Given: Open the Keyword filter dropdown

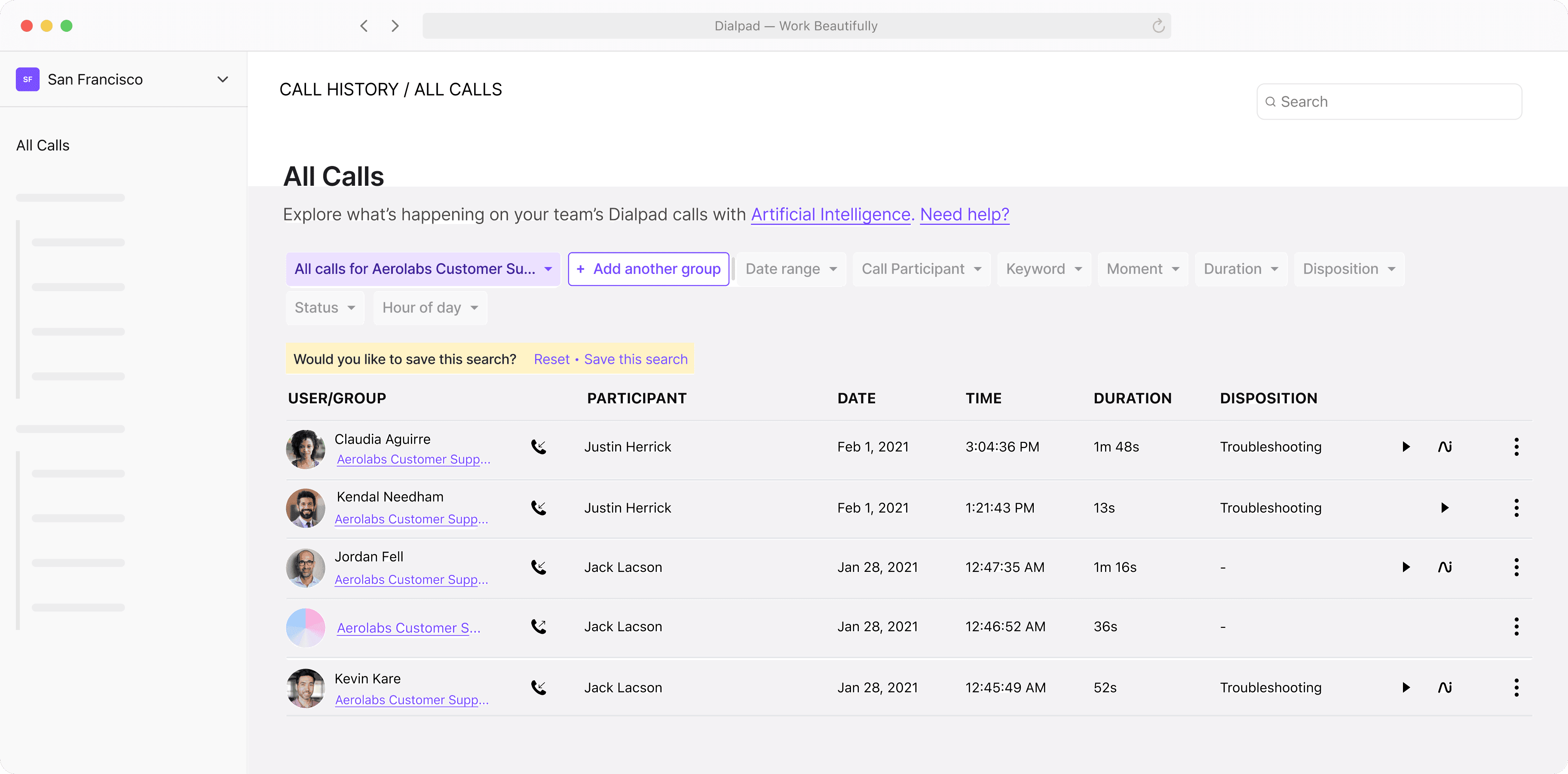Looking at the screenshot, I should tap(1043, 269).
